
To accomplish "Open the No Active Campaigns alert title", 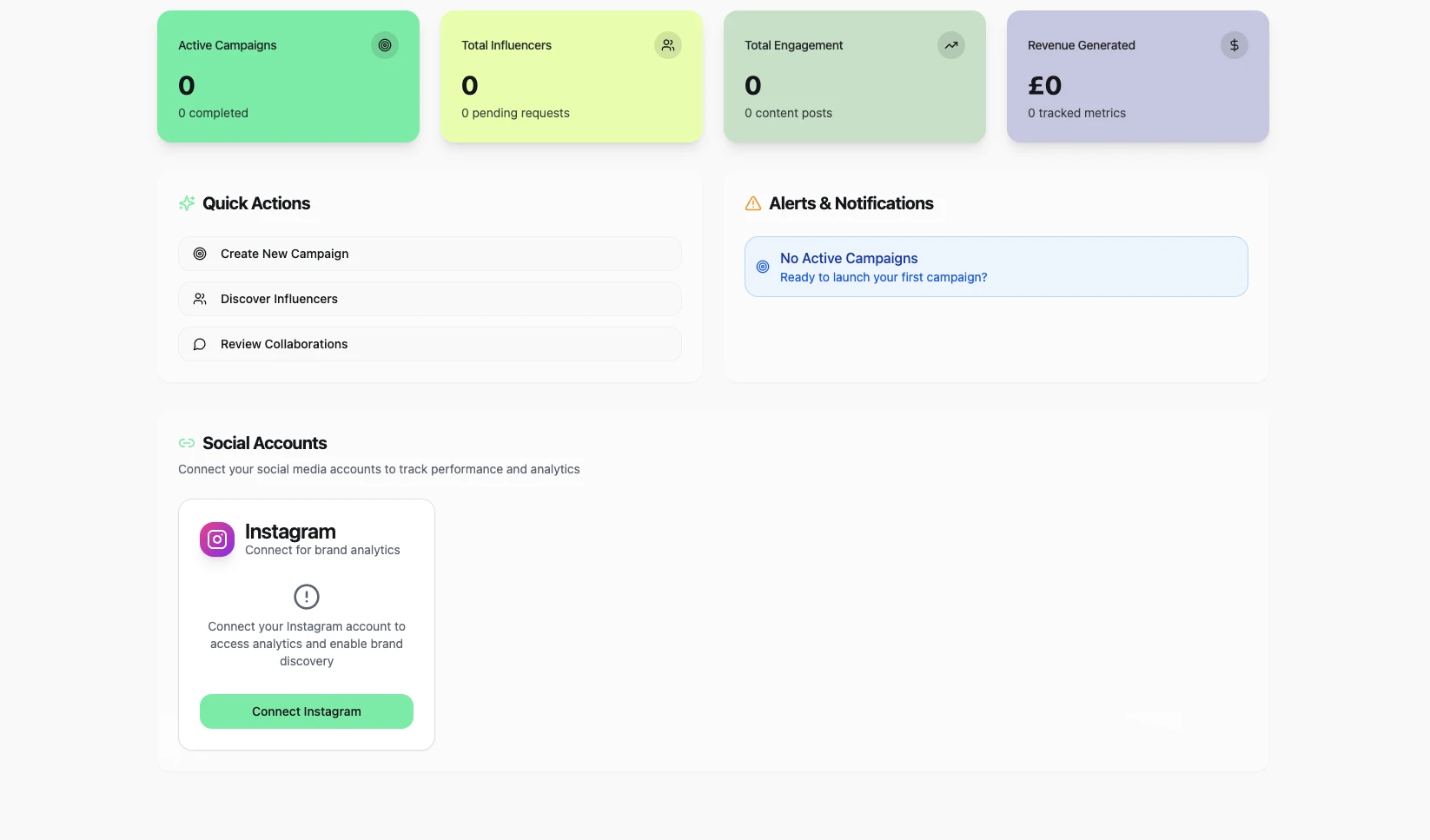I will coord(849,258).
